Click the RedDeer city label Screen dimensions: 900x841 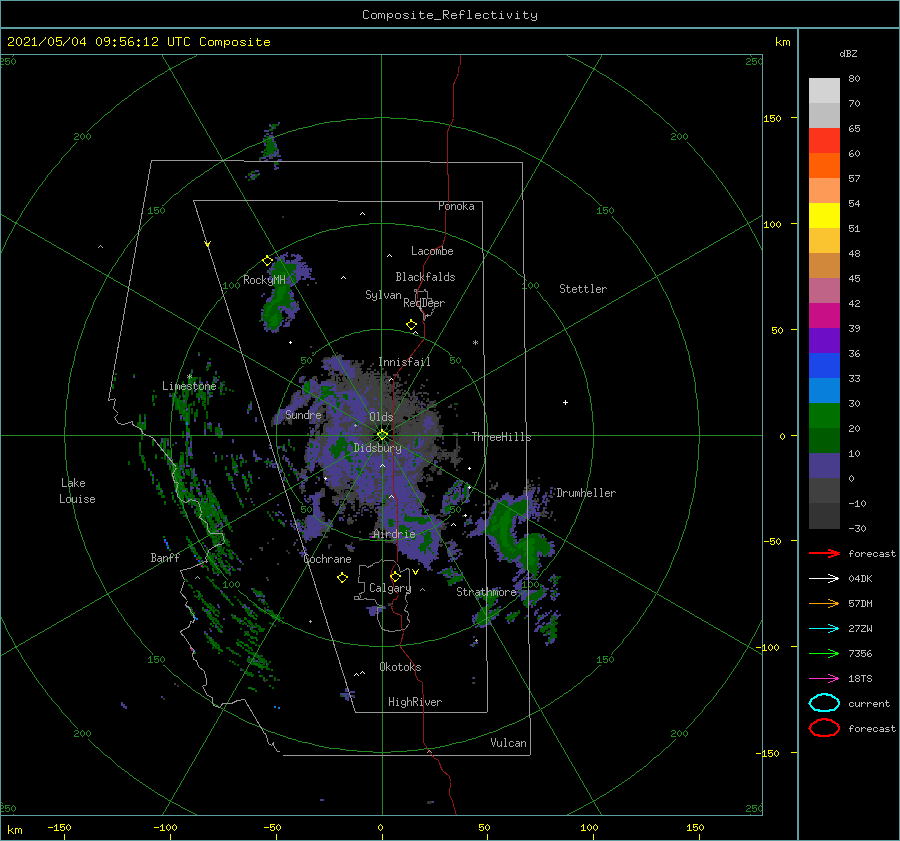pyautogui.click(x=424, y=303)
